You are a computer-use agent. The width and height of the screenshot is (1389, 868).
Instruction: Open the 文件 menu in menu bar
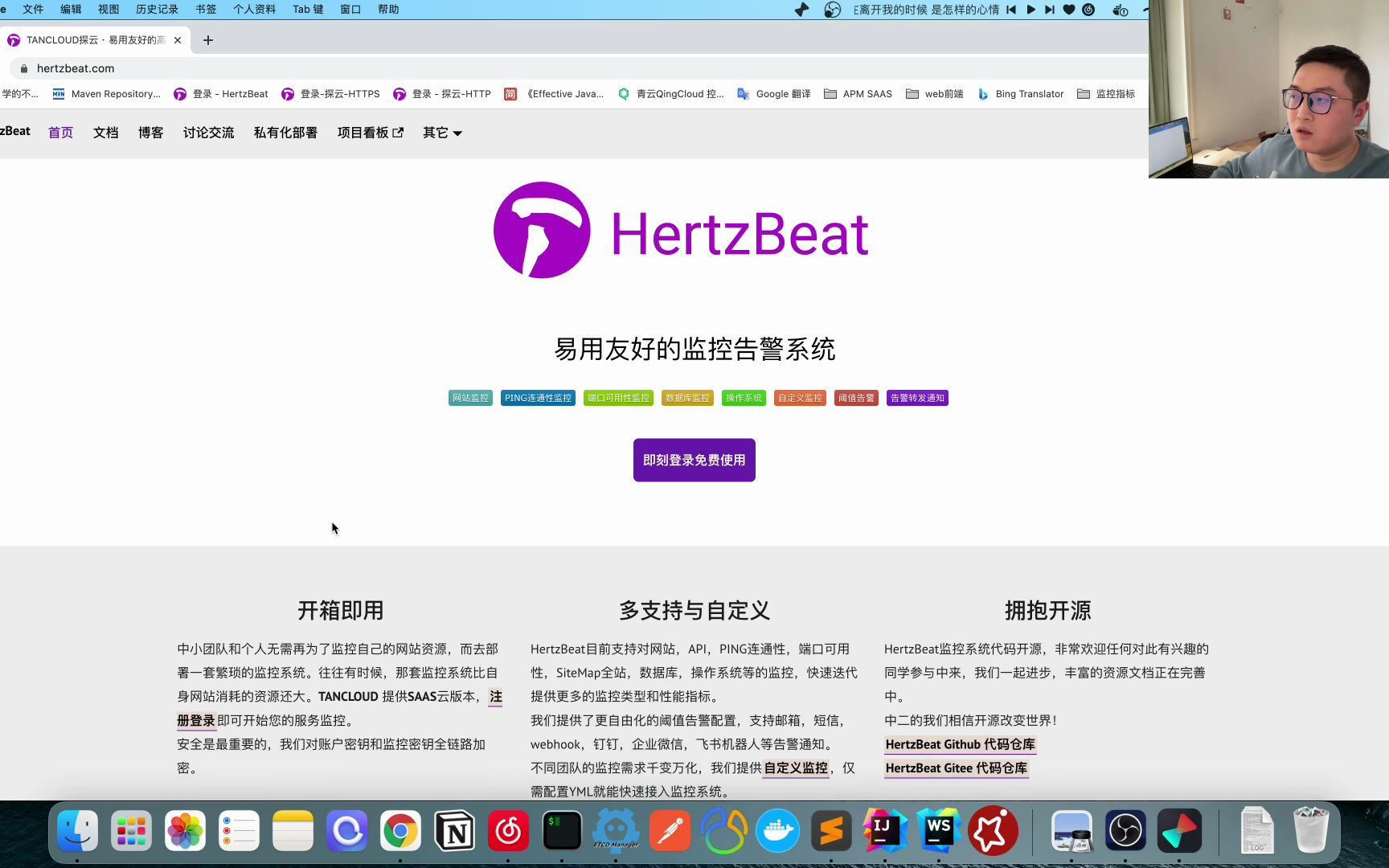pos(33,10)
